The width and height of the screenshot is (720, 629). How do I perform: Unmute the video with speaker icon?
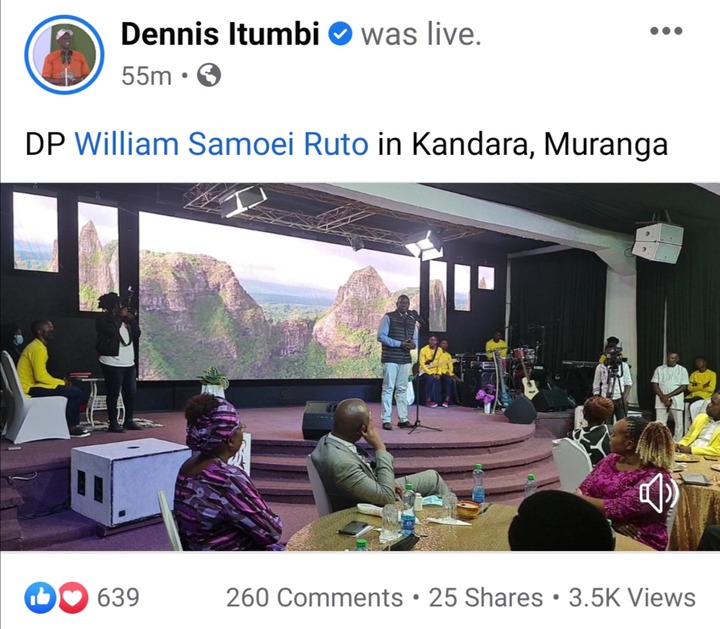pyautogui.click(x=659, y=493)
